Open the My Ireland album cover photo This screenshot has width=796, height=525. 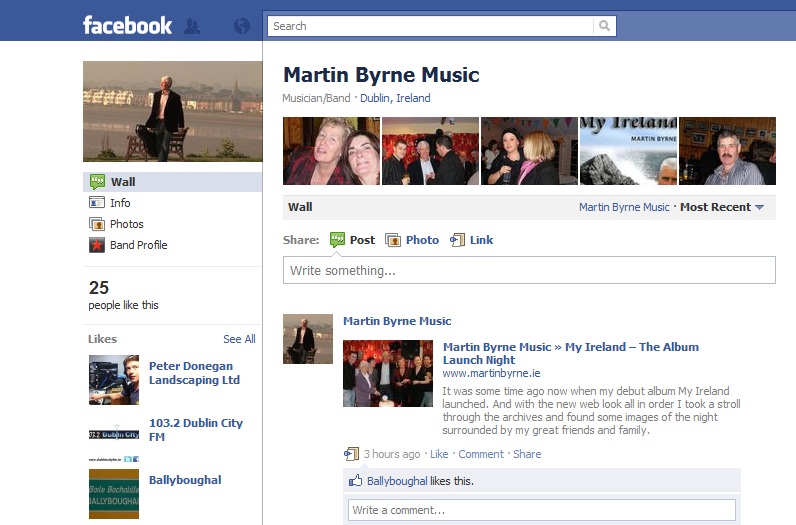[x=628, y=151]
